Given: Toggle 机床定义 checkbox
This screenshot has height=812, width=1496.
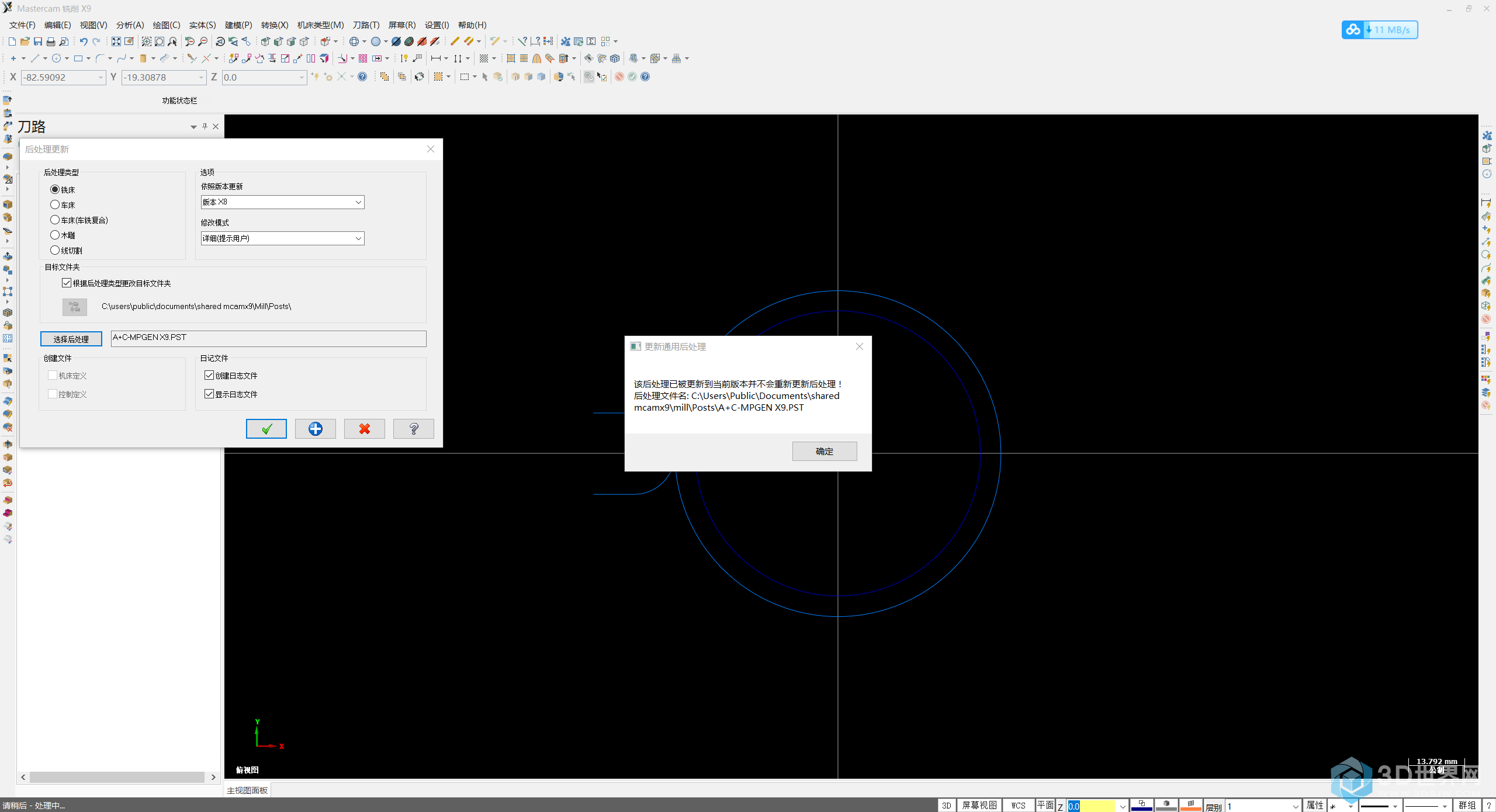Looking at the screenshot, I should pos(53,375).
